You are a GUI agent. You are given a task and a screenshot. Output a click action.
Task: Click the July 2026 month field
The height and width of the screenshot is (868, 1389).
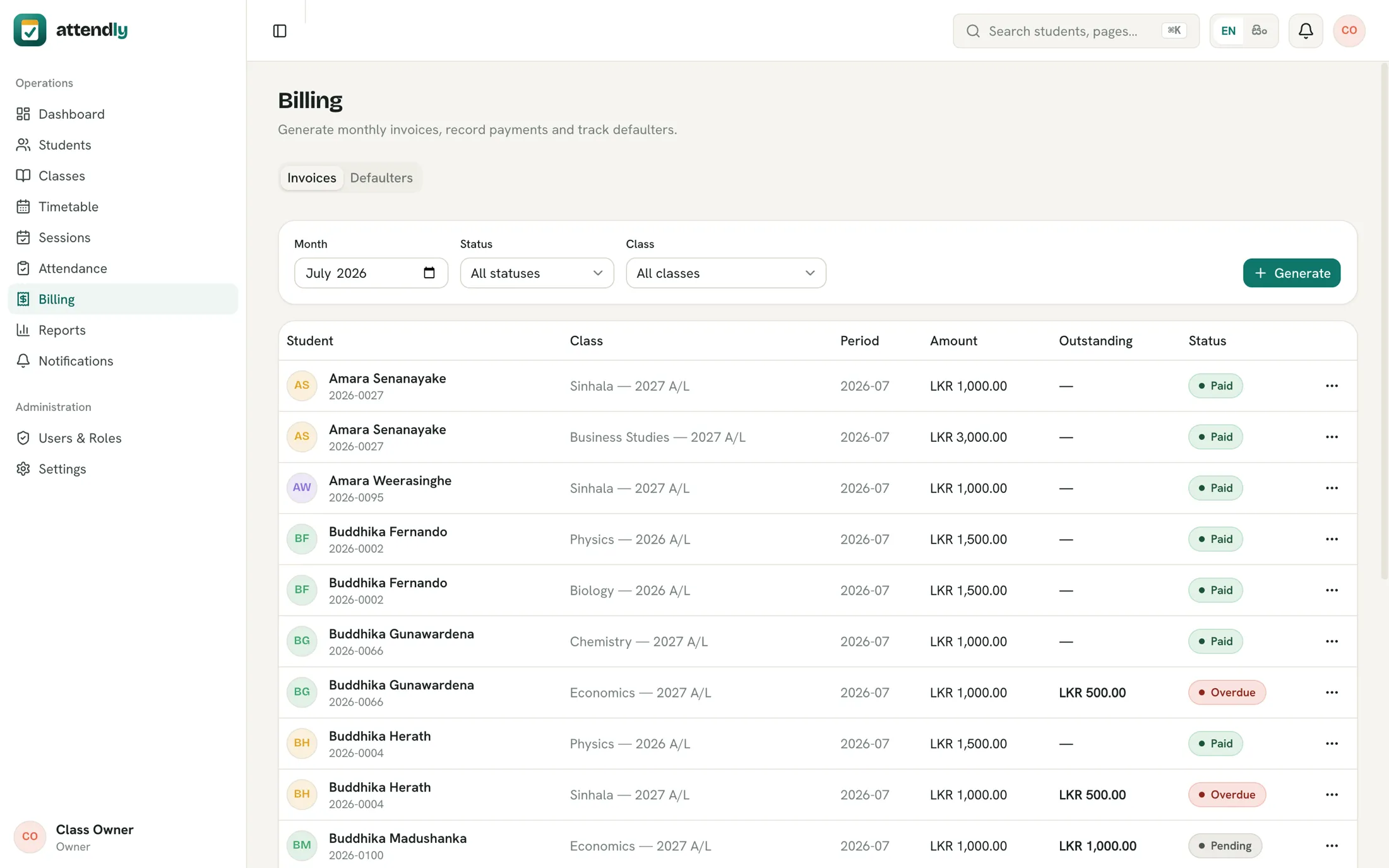(x=371, y=273)
